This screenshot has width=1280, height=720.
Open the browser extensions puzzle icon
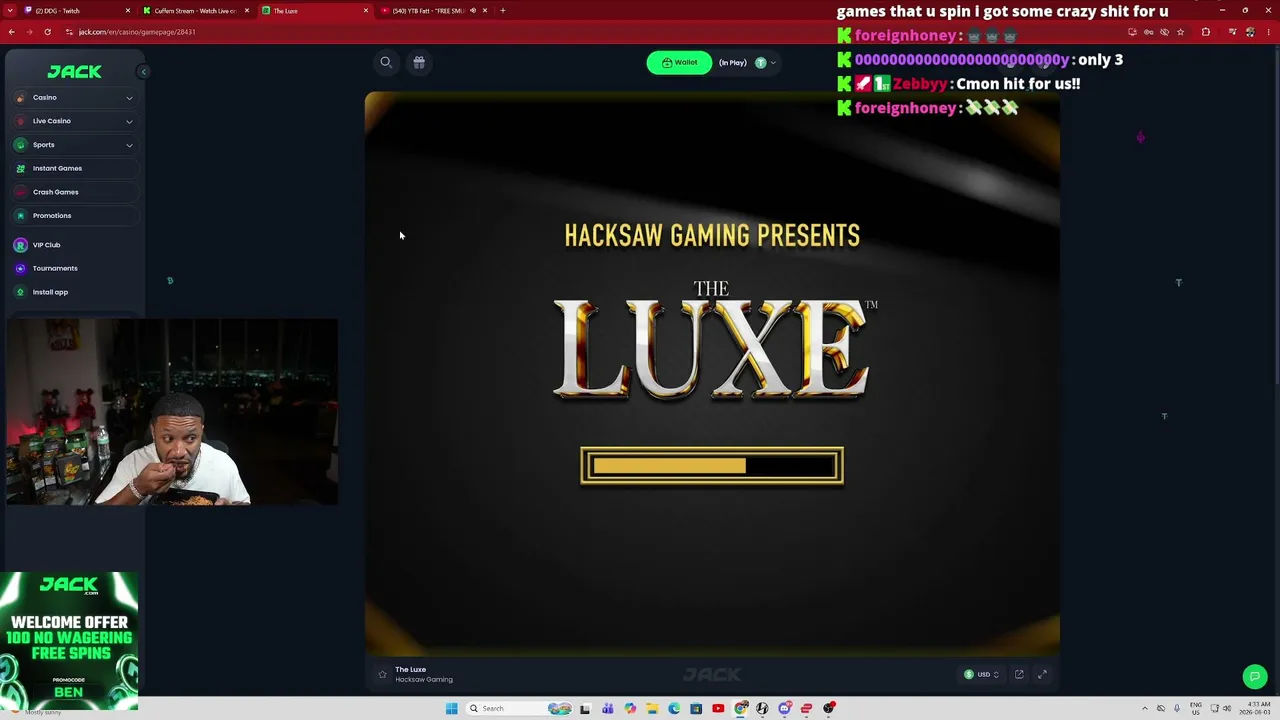point(1206,32)
